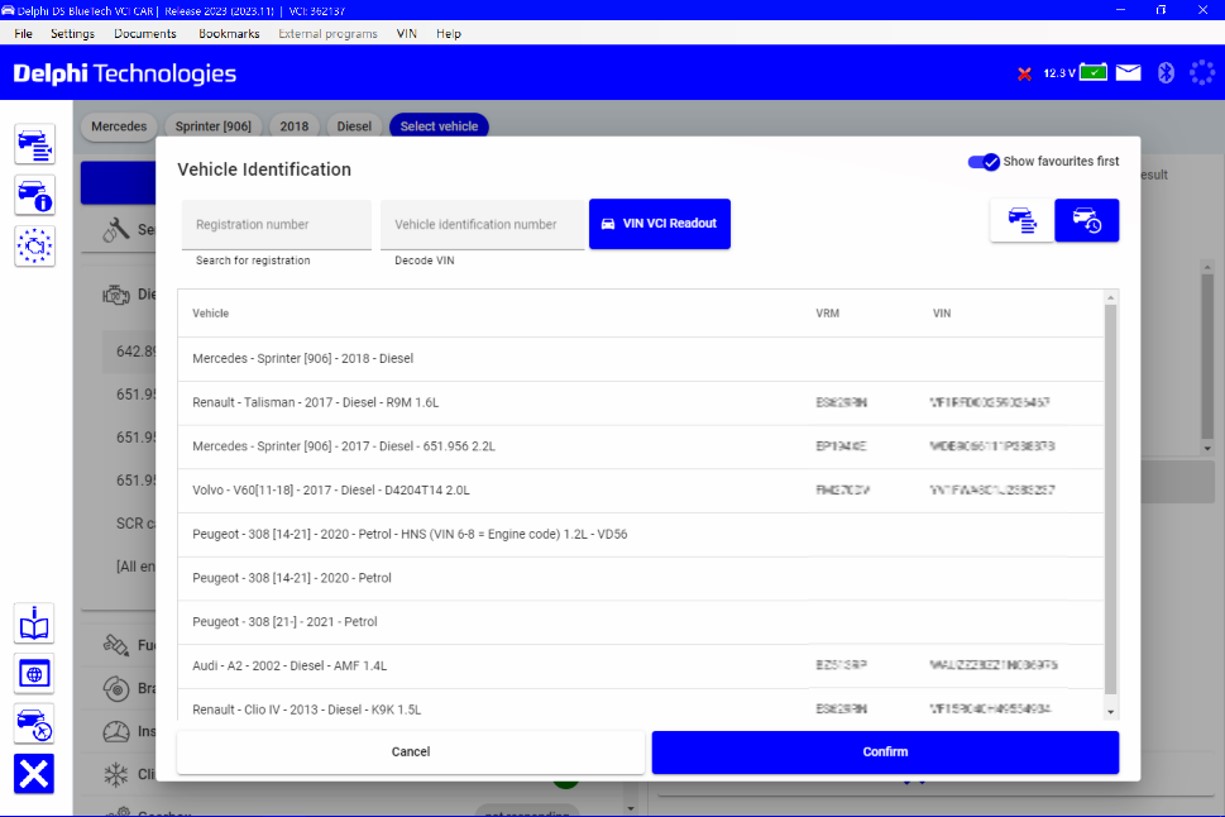Viewport: 1225px width, 817px height.
Task: Switch to vehicle list view icon in dialog
Action: point(1022,221)
